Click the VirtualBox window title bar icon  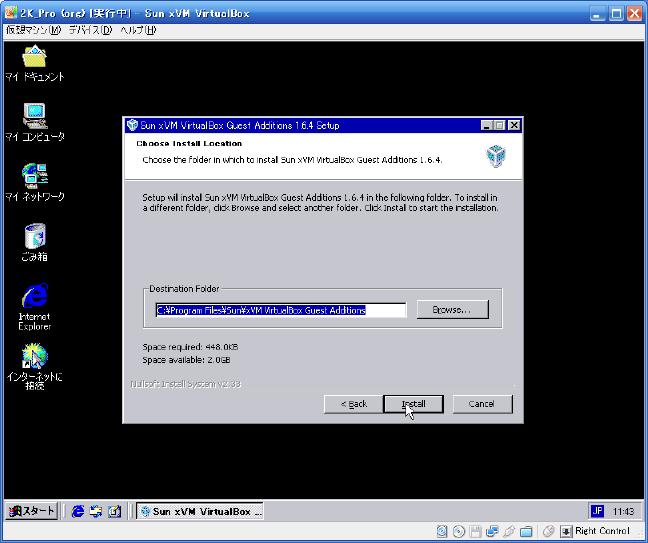coord(11,13)
